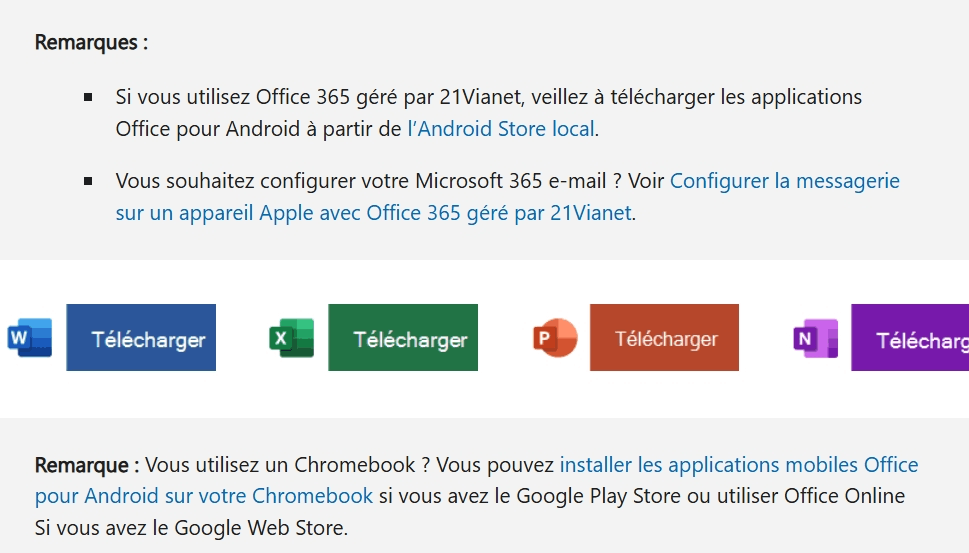This screenshot has height=553, width=969.
Task: Click the Office Online text
Action: [x=844, y=496]
